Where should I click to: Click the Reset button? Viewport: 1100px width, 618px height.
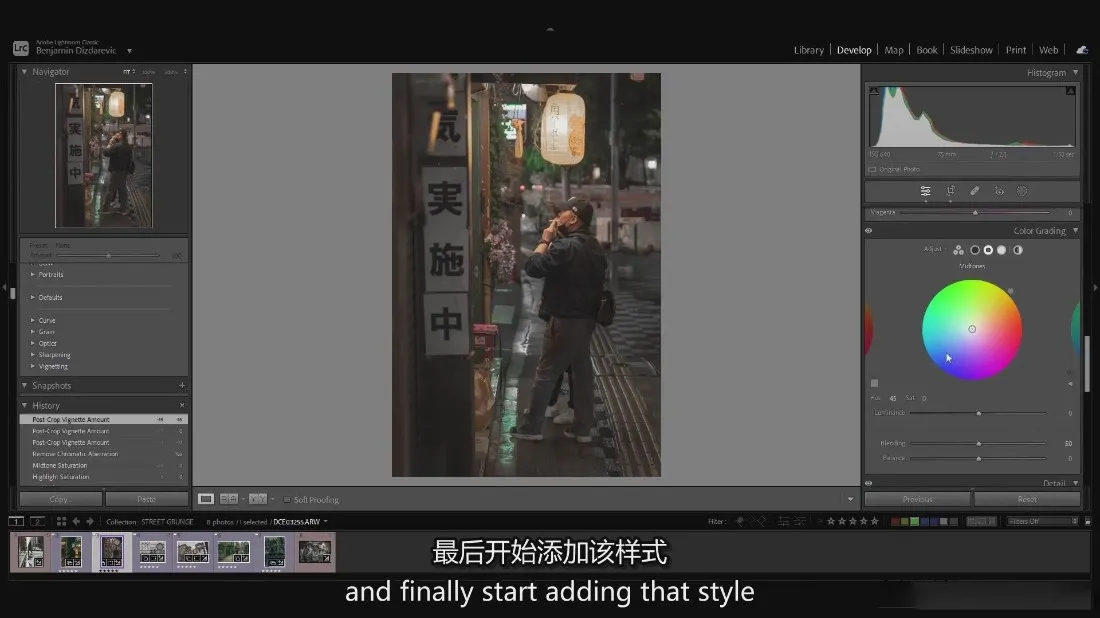[1027, 499]
